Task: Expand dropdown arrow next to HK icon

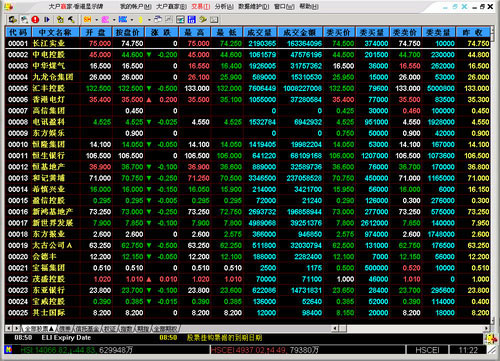Action: (x=132, y=20)
